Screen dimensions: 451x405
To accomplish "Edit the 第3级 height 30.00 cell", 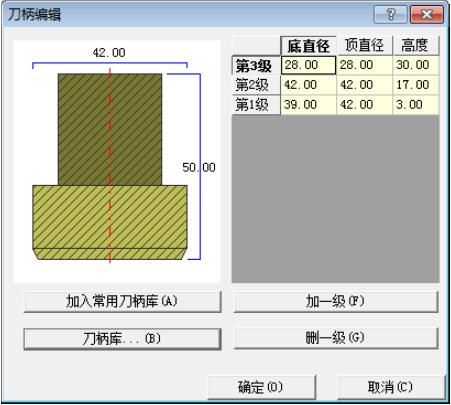I will click(416, 65).
